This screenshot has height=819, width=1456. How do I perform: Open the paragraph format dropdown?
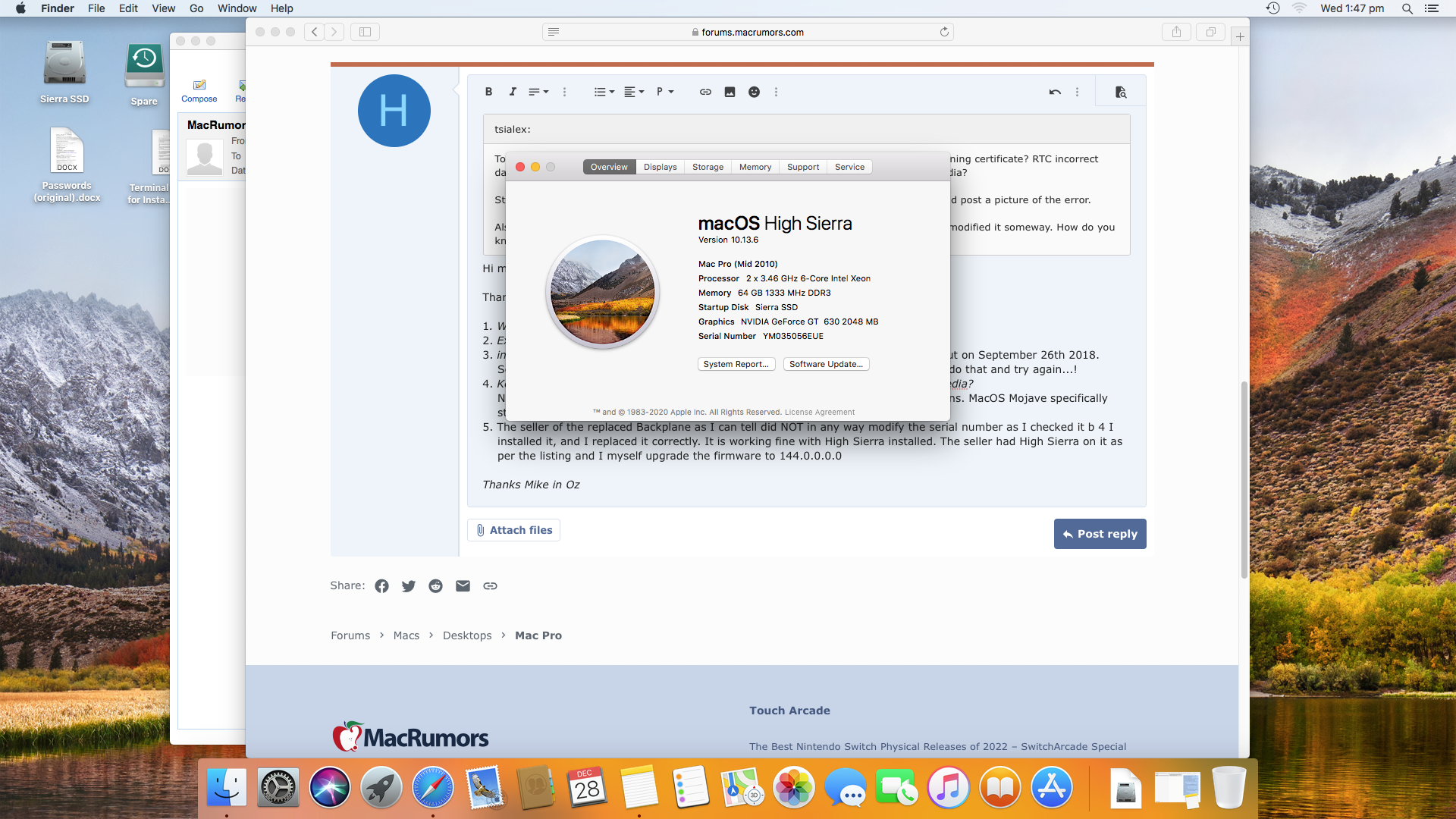click(x=665, y=92)
